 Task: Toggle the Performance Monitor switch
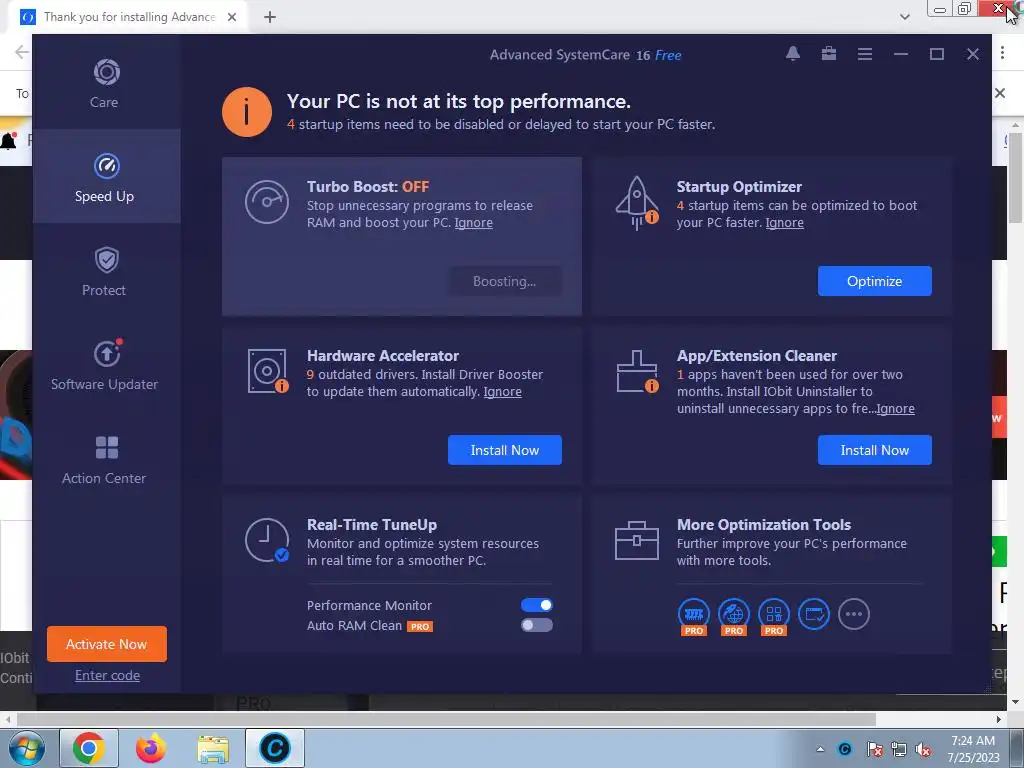[x=537, y=605]
